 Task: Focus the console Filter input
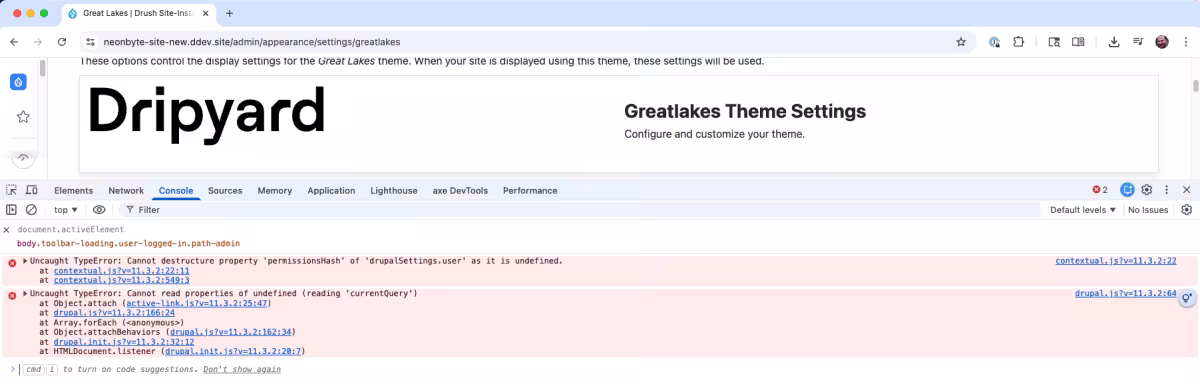pyautogui.click(x=580, y=210)
